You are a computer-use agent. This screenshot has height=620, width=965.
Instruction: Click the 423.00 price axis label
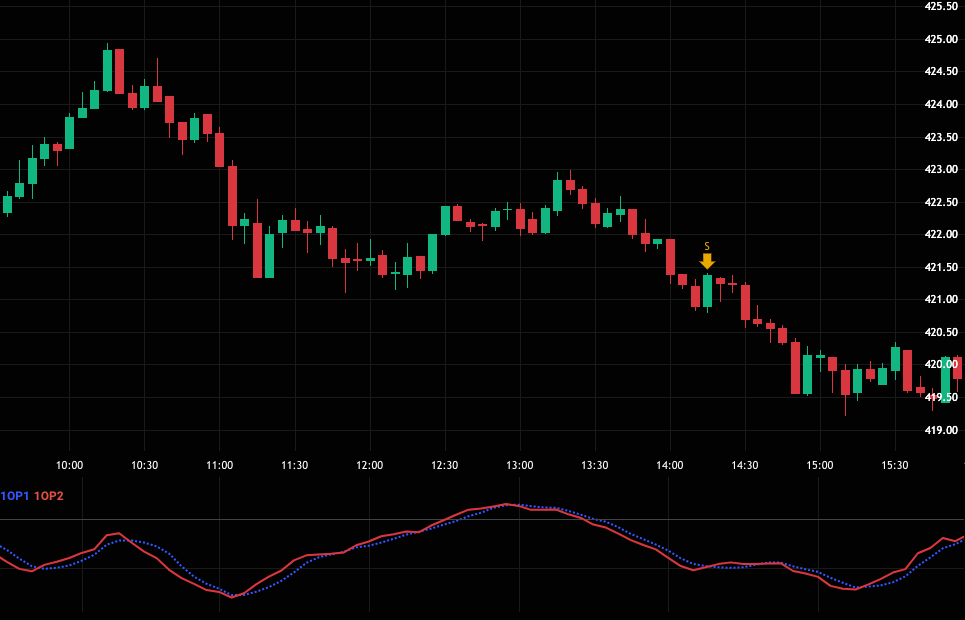[x=941, y=169]
